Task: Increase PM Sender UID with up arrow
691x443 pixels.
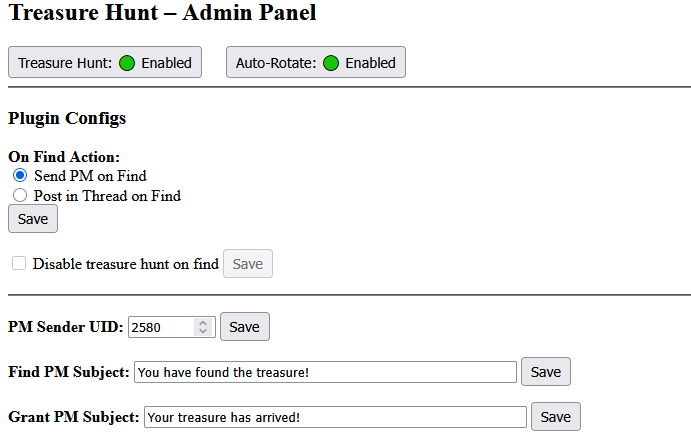Action: 203,323
